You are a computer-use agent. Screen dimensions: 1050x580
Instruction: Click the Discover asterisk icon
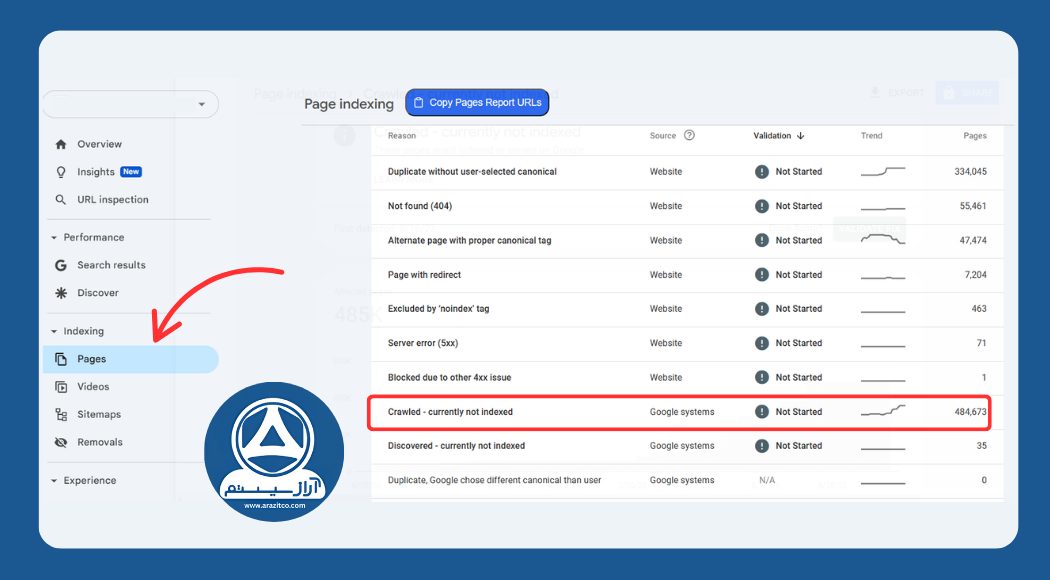tap(61, 293)
